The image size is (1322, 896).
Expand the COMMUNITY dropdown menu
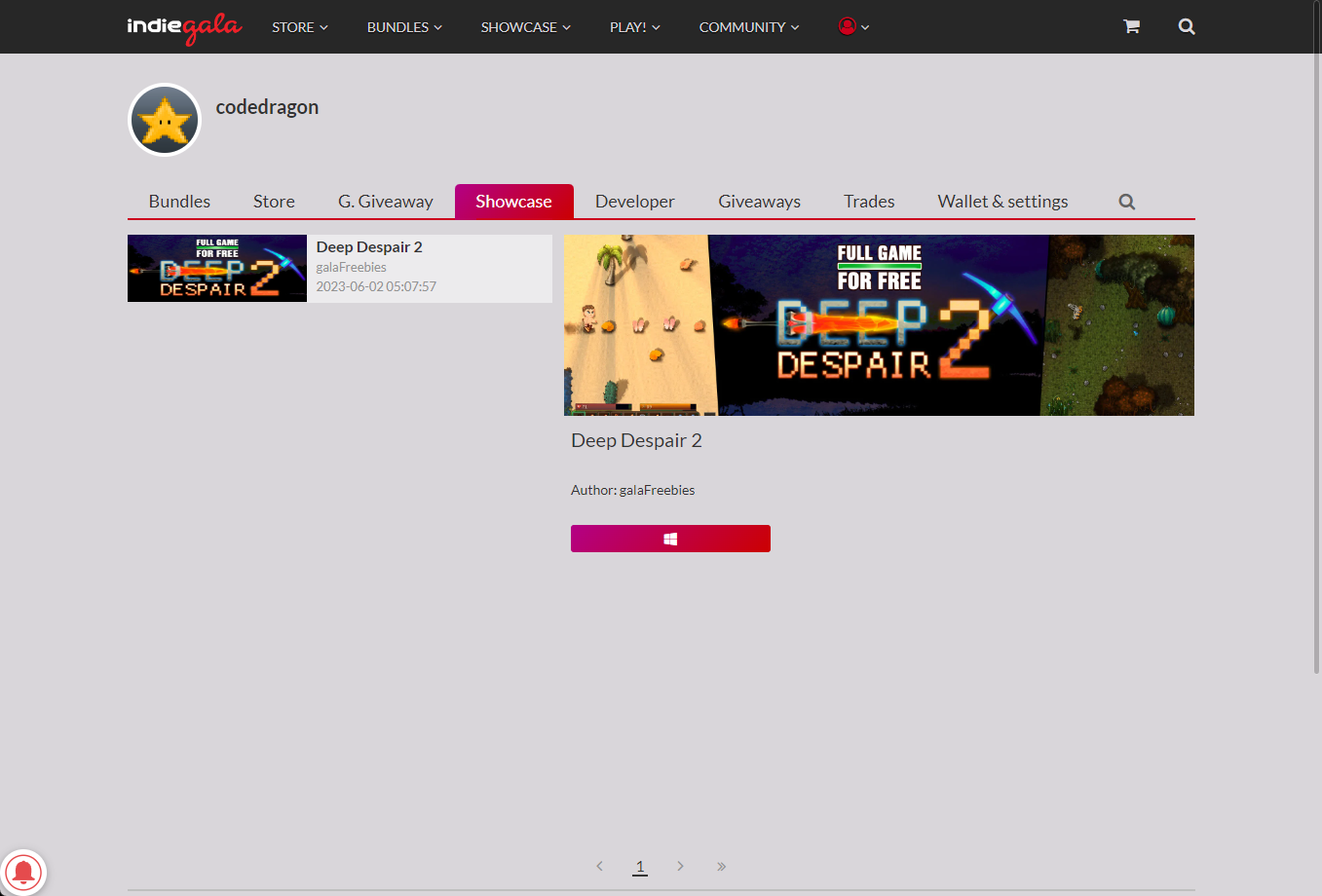(x=749, y=27)
